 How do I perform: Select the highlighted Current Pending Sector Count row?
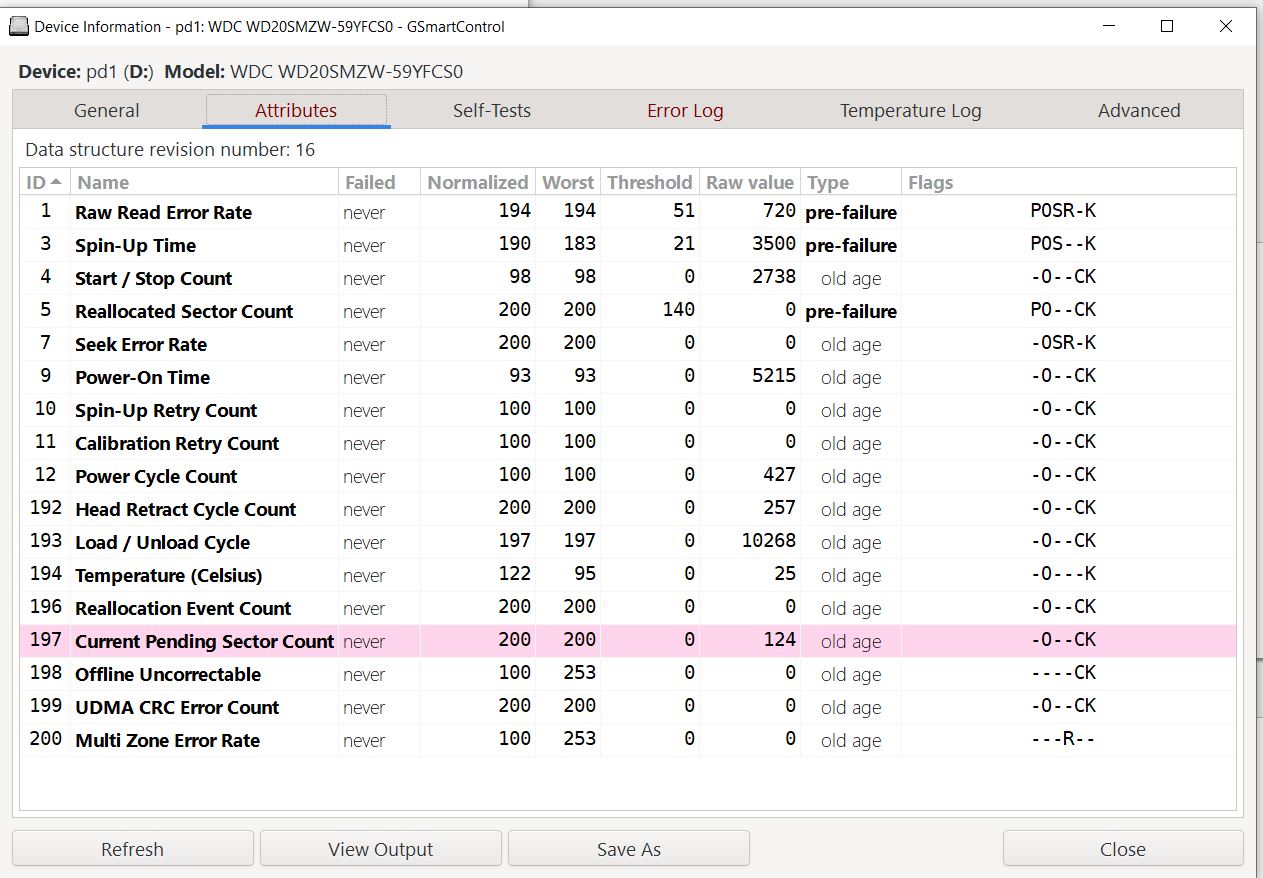point(628,641)
